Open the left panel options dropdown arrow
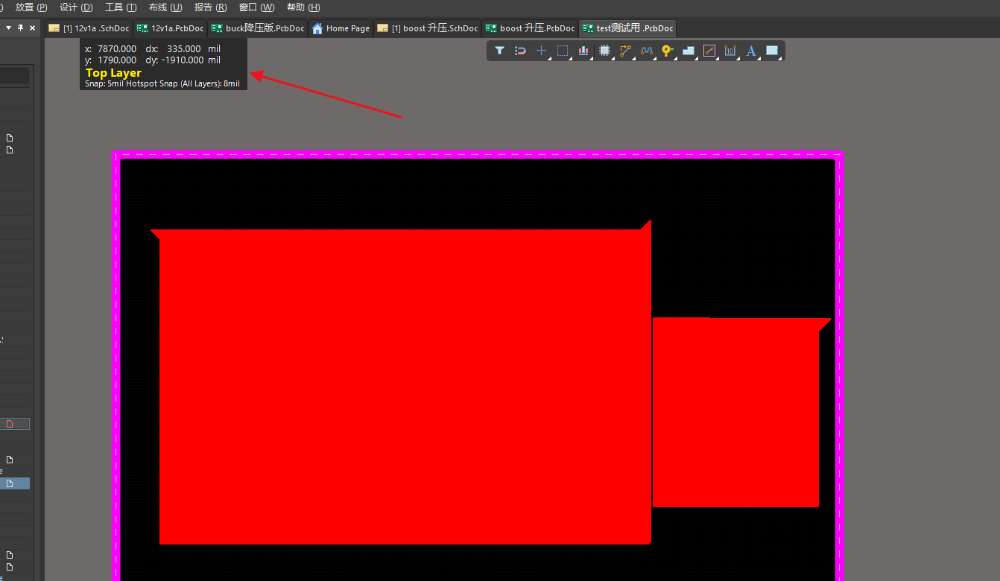The image size is (1000, 581). click(8, 28)
